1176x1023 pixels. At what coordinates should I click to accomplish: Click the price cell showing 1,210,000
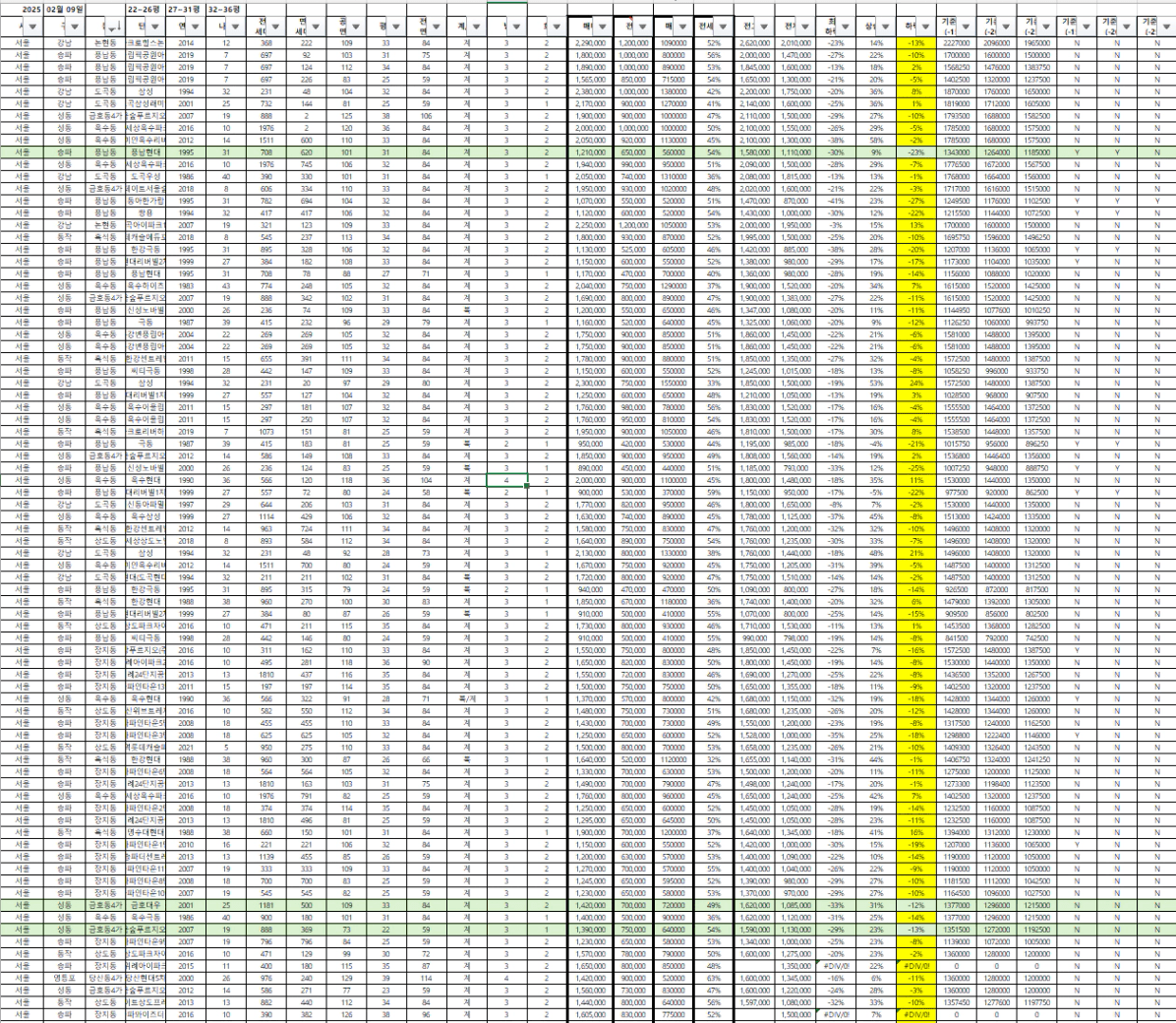point(590,152)
